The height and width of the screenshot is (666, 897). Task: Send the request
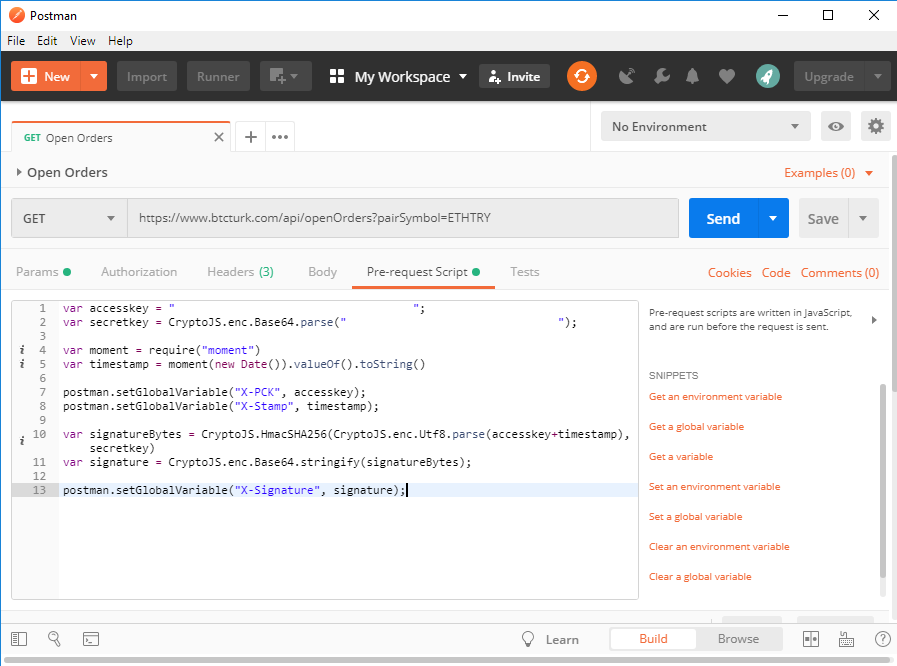pyautogui.click(x=724, y=218)
